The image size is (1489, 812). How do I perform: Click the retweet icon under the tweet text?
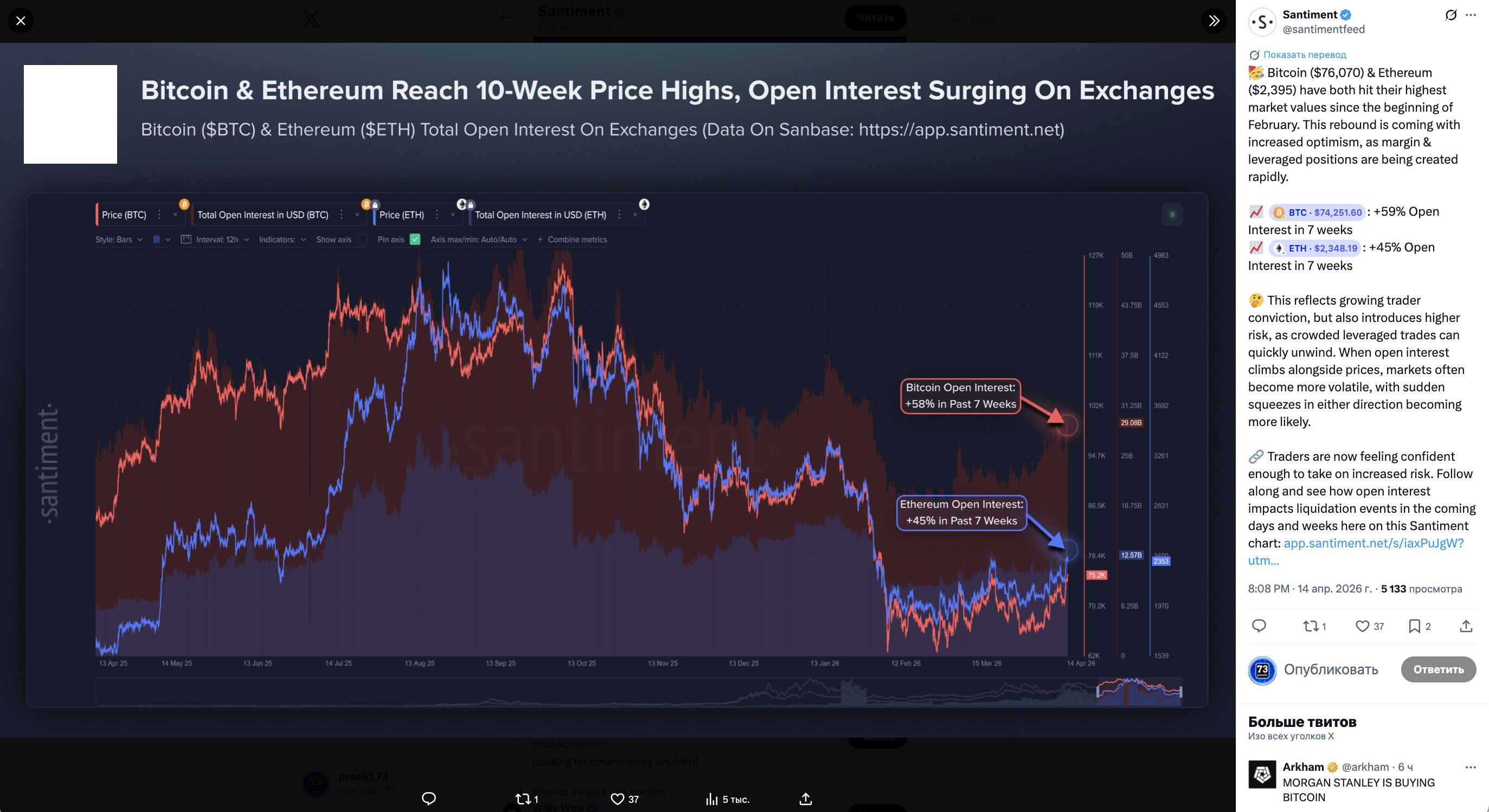pos(1311,626)
